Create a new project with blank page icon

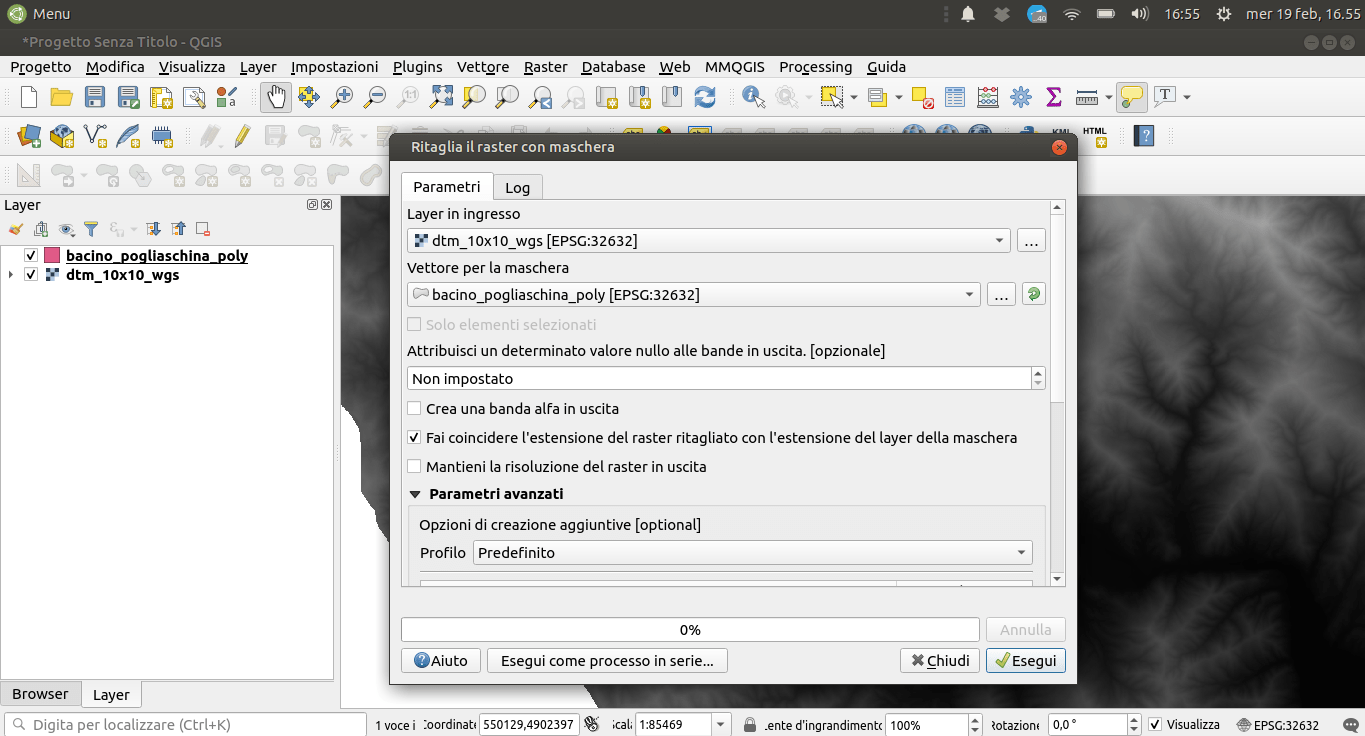[29, 97]
